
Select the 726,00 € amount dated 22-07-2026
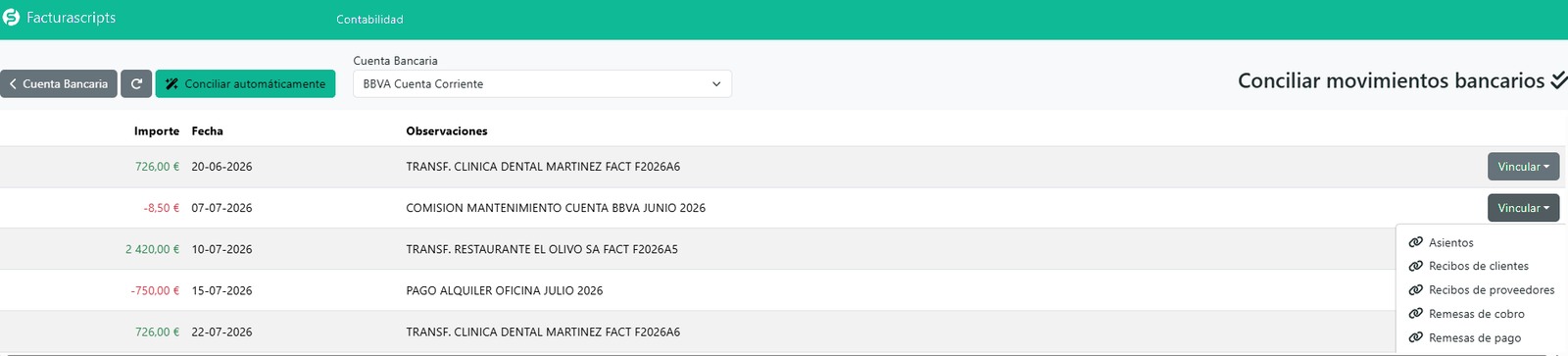[x=157, y=331]
